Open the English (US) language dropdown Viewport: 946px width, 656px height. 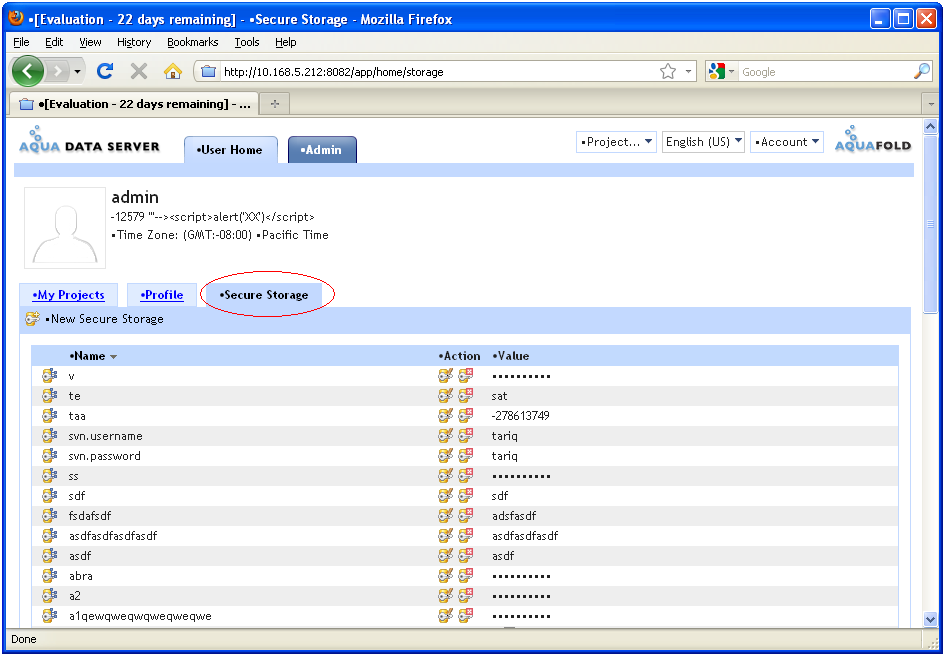coord(703,142)
